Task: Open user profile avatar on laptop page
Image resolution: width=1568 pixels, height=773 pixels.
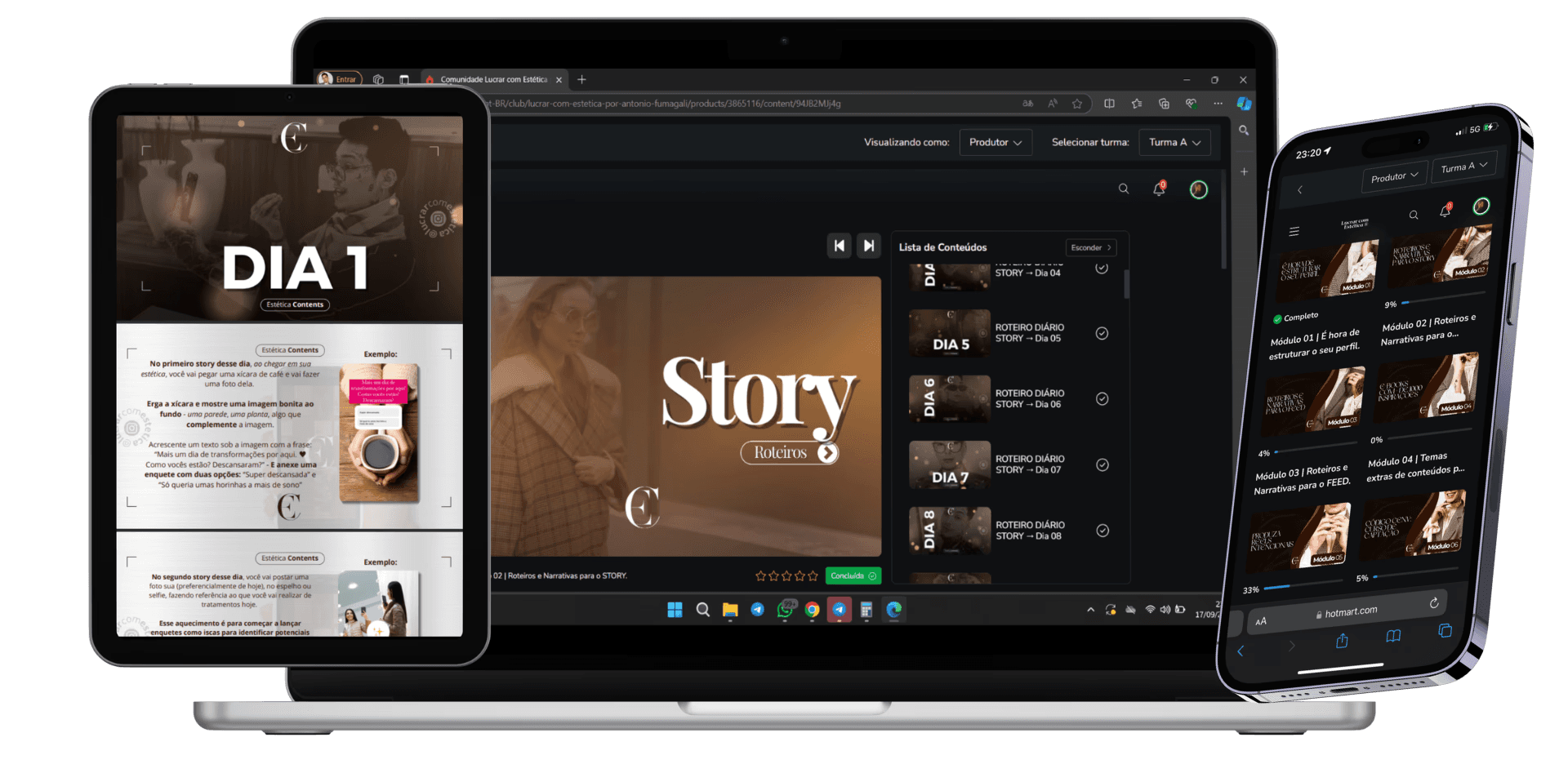Action: click(1198, 190)
